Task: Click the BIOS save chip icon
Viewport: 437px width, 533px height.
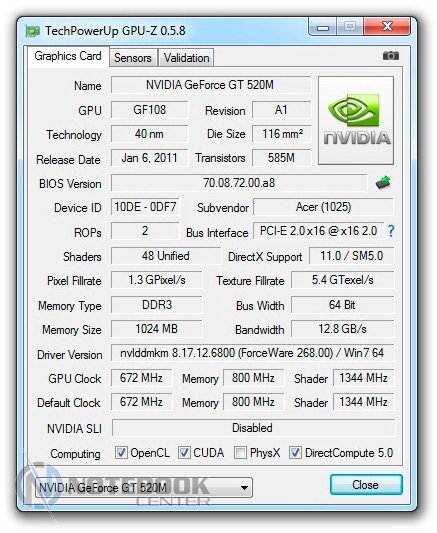Action: click(x=383, y=183)
